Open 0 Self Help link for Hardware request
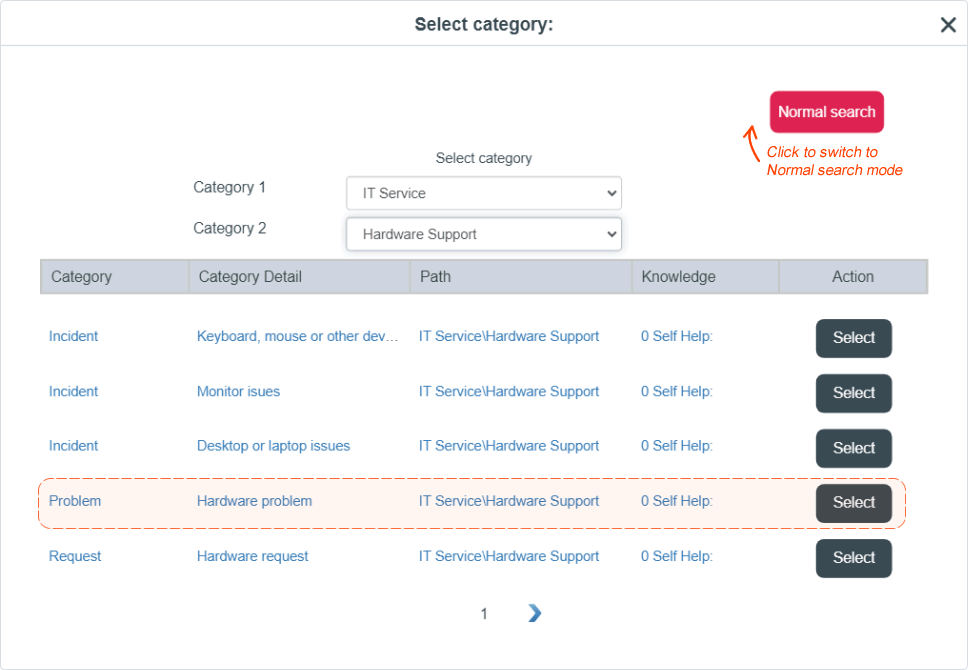Viewport: 968px width, 670px height. pos(677,556)
